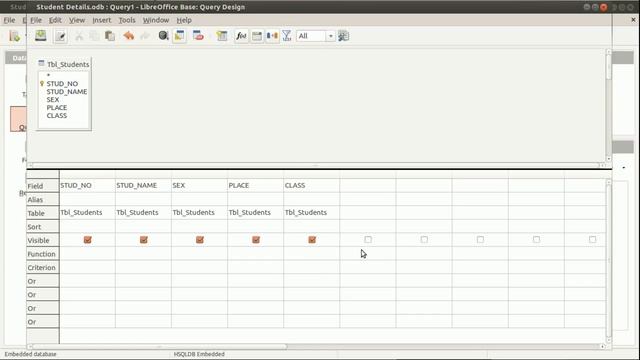Screen dimensions: 640x360
Task: Click the Tbl_Students table window icon
Action: point(41,64)
